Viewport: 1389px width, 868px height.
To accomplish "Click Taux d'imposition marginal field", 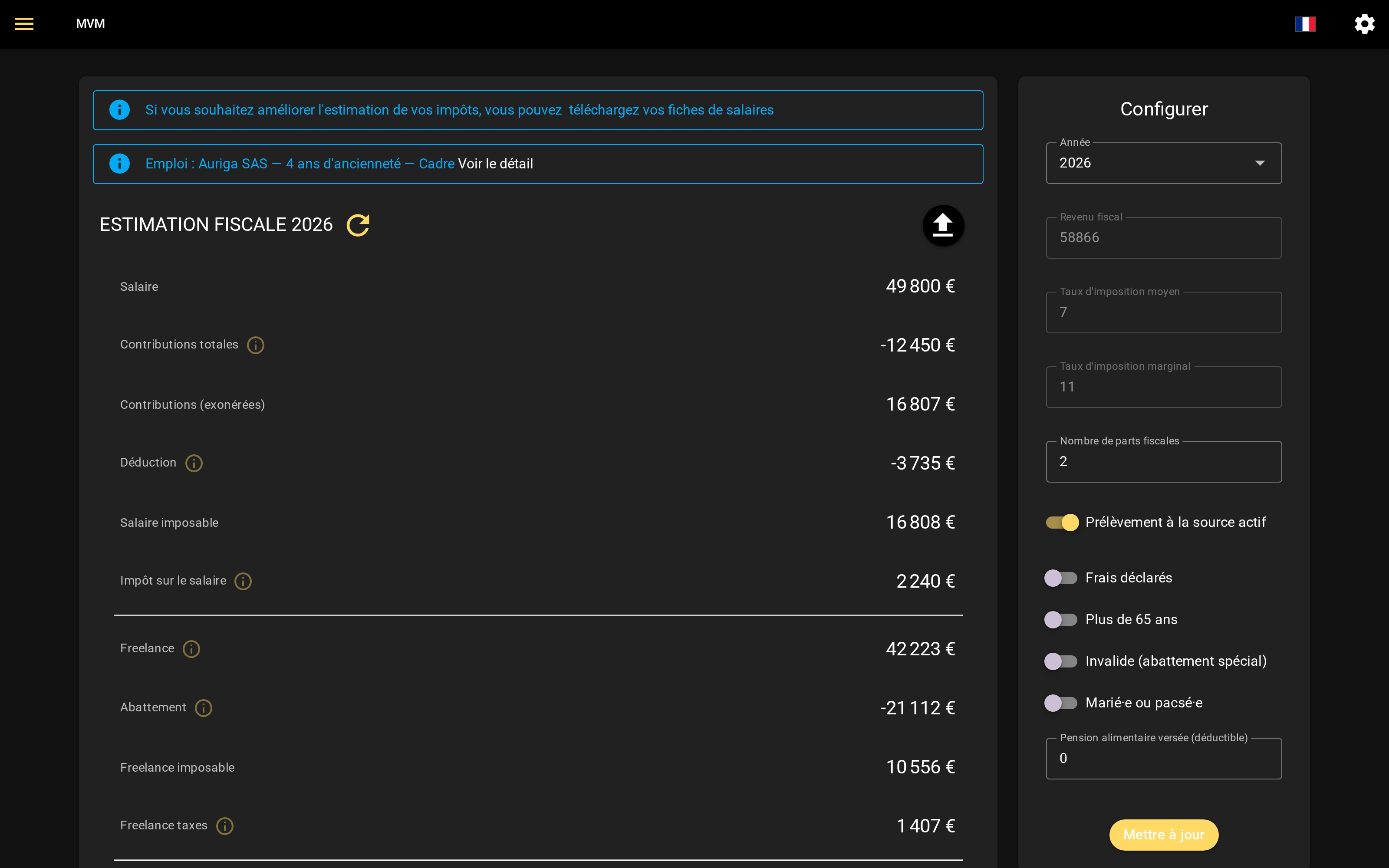I will [x=1163, y=388].
